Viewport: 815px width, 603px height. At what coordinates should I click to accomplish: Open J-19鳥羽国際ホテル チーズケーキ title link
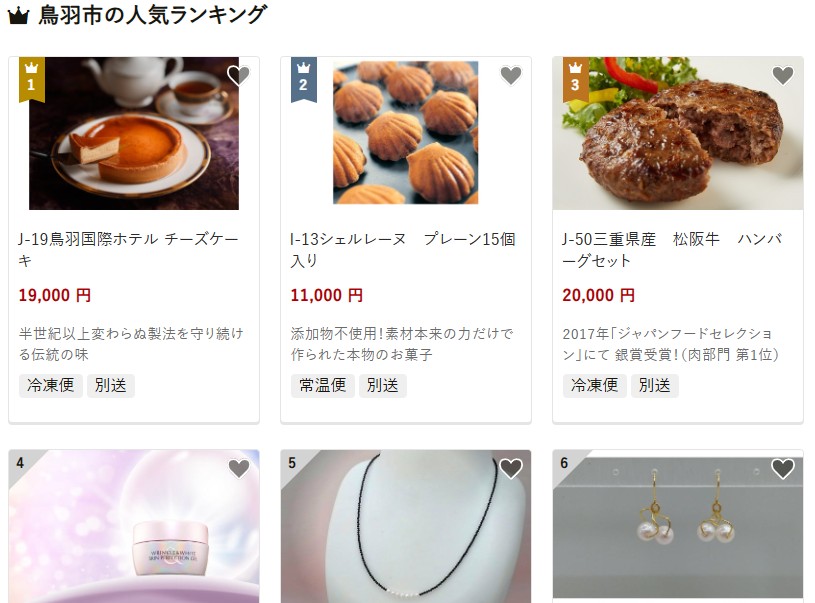point(128,250)
